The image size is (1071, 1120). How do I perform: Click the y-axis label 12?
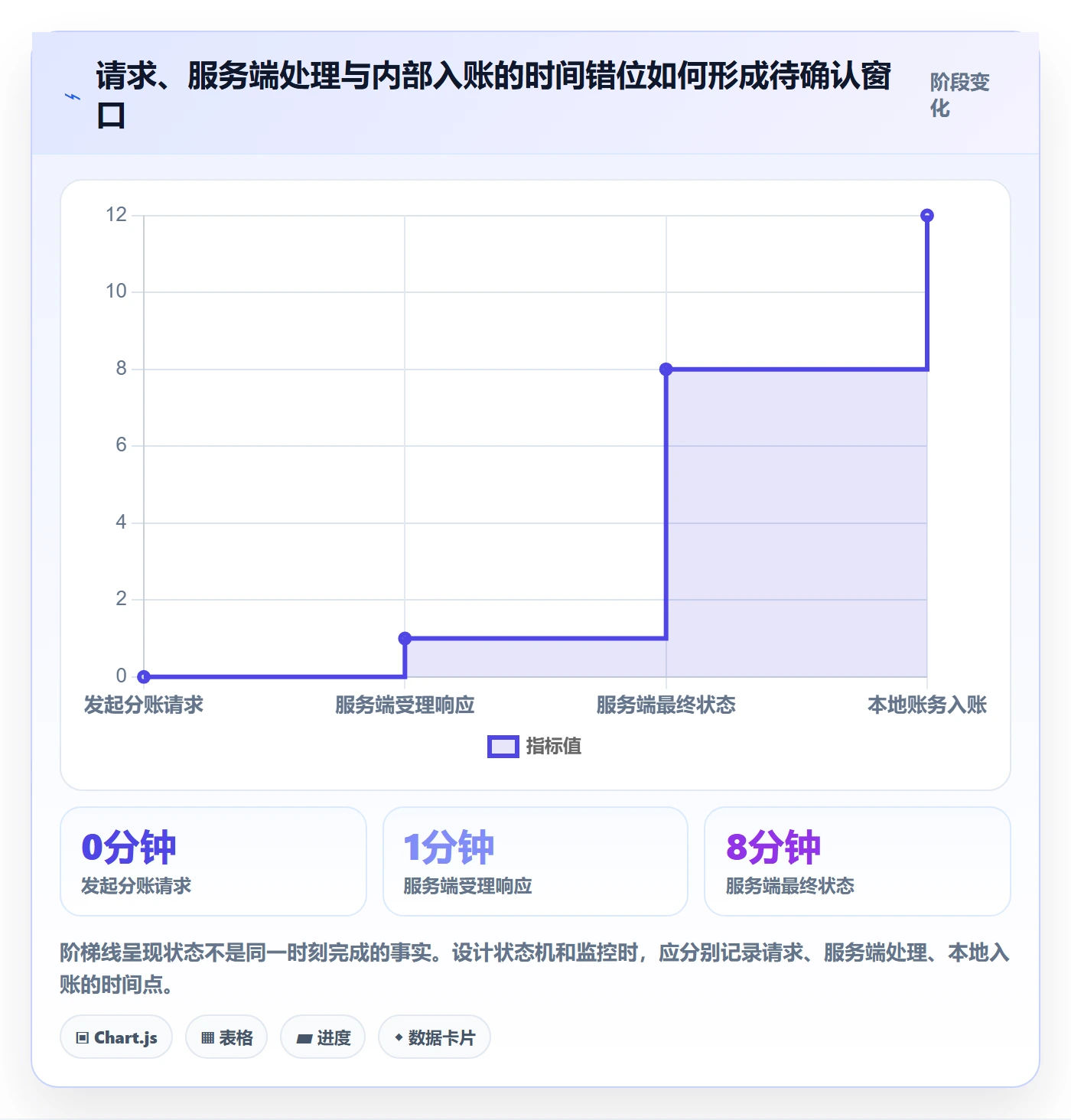[116, 215]
